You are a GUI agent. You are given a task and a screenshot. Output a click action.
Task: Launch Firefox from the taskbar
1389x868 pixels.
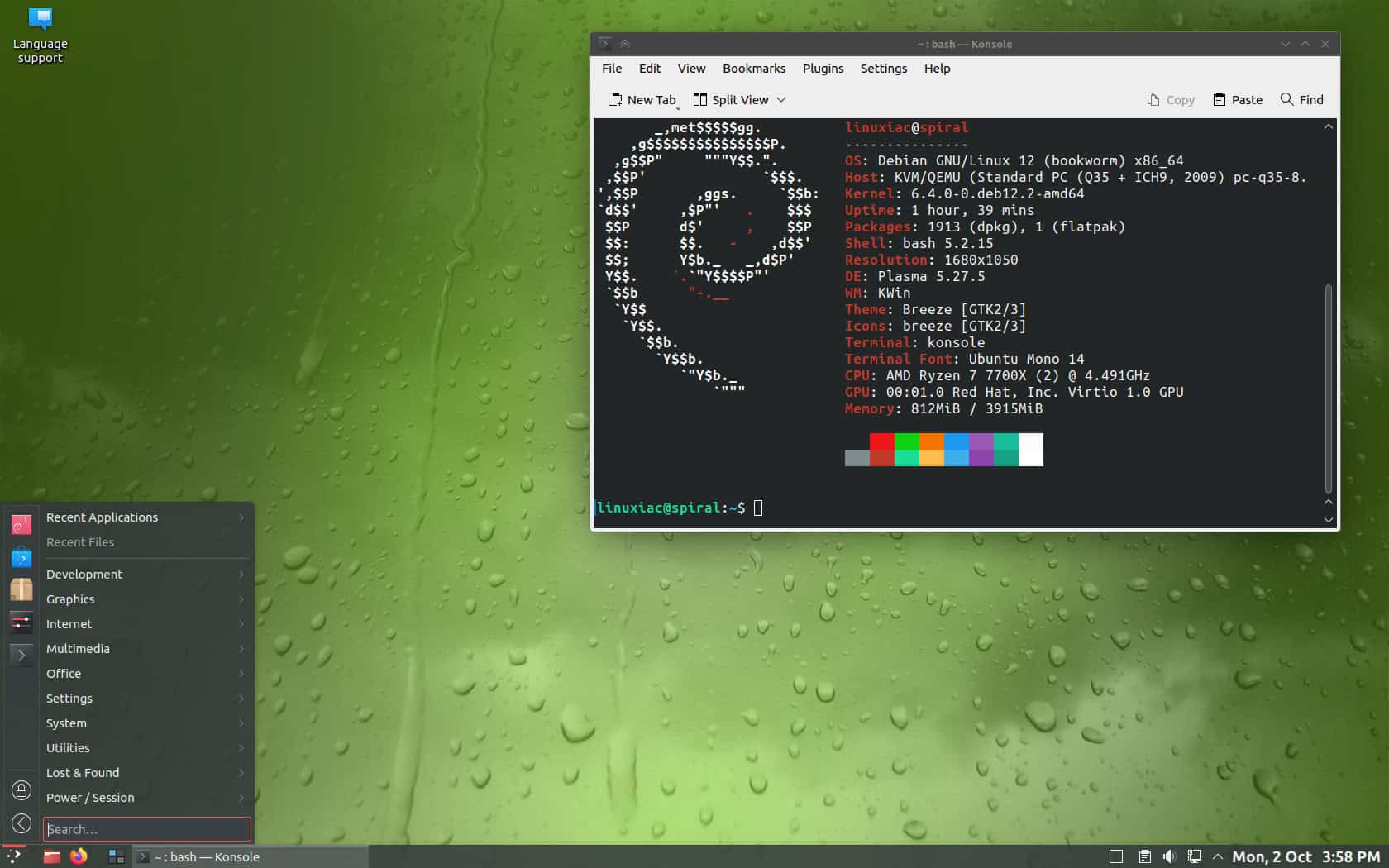pyautogui.click(x=79, y=857)
